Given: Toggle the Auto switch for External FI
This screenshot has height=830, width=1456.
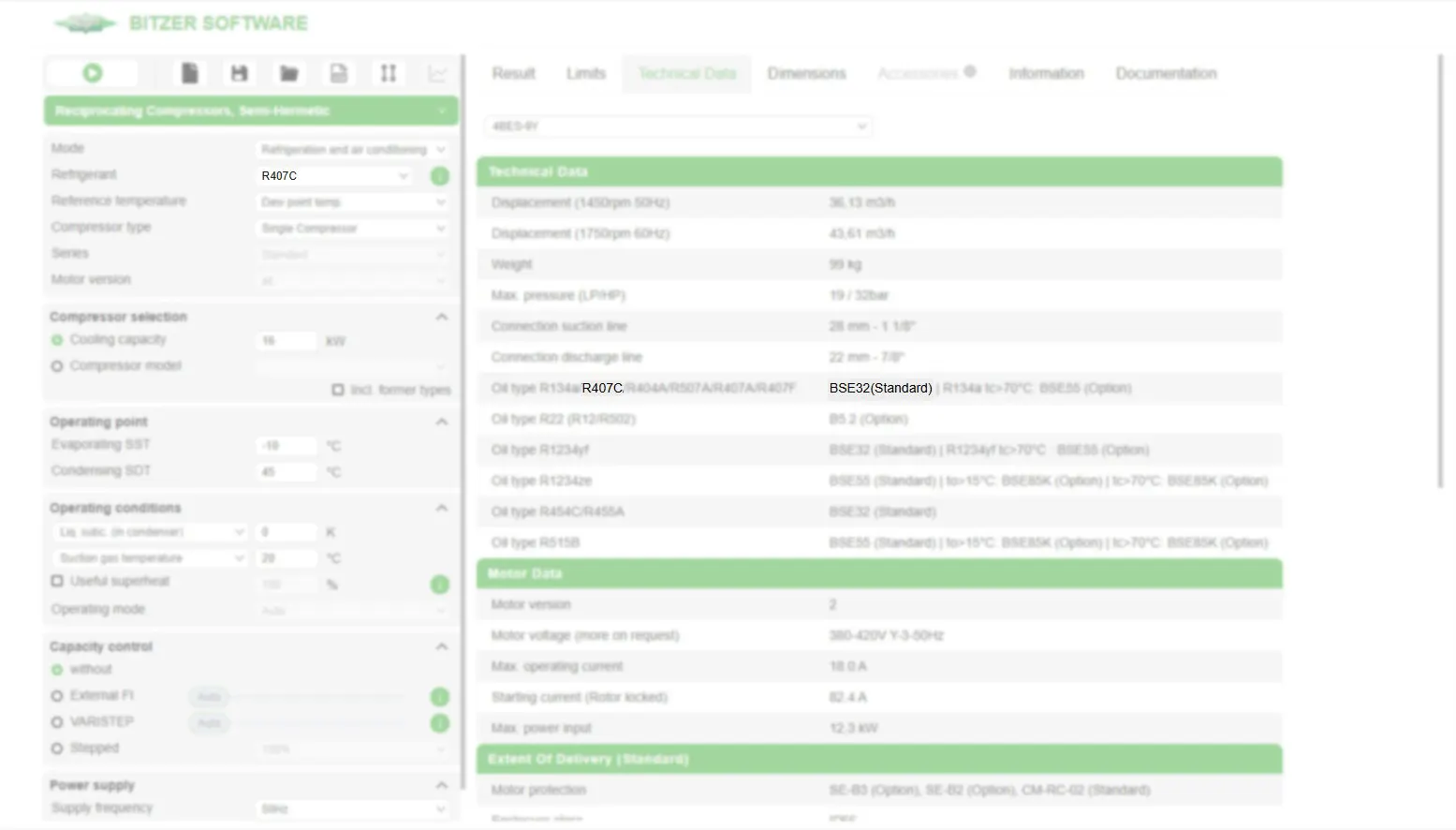Looking at the screenshot, I should [x=209, y=697].
